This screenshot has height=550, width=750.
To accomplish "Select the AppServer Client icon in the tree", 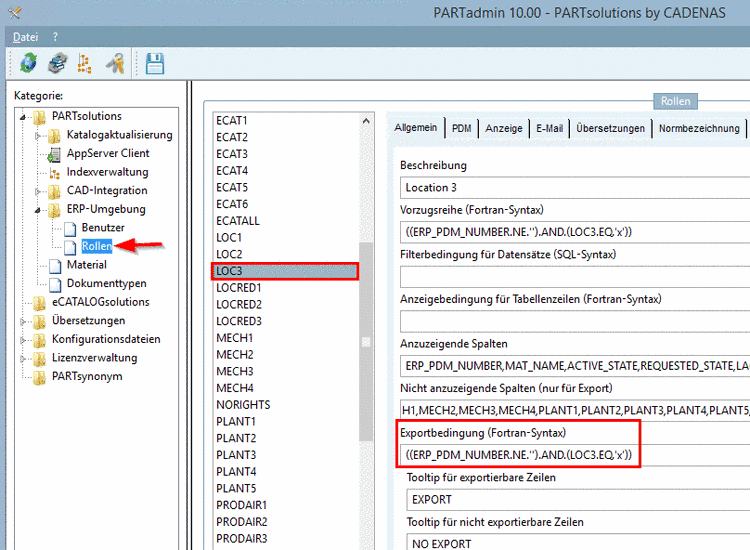I will (56, 154).
